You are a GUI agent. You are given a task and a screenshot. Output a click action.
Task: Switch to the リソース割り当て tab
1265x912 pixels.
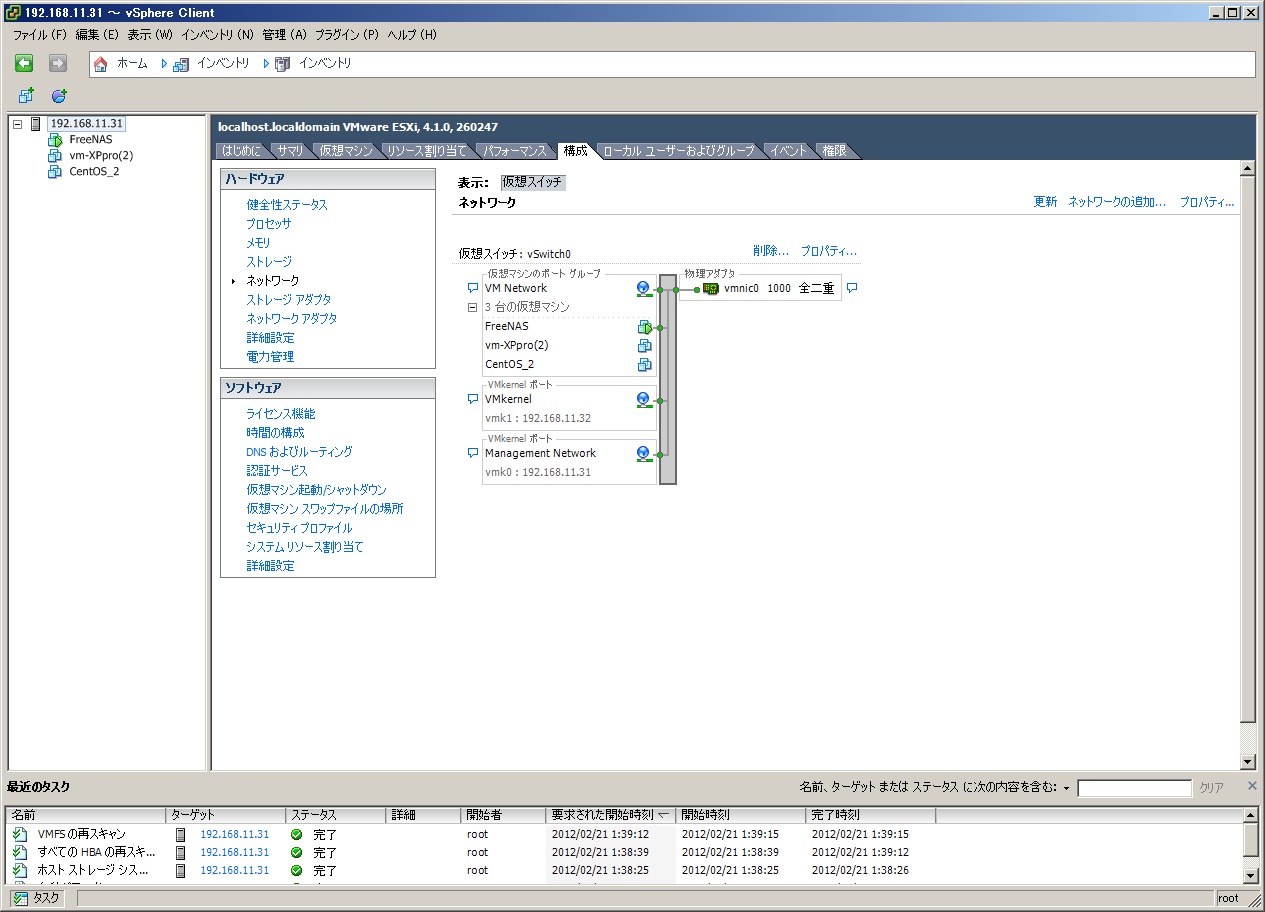pyautogui.click(x=427, y=151)
